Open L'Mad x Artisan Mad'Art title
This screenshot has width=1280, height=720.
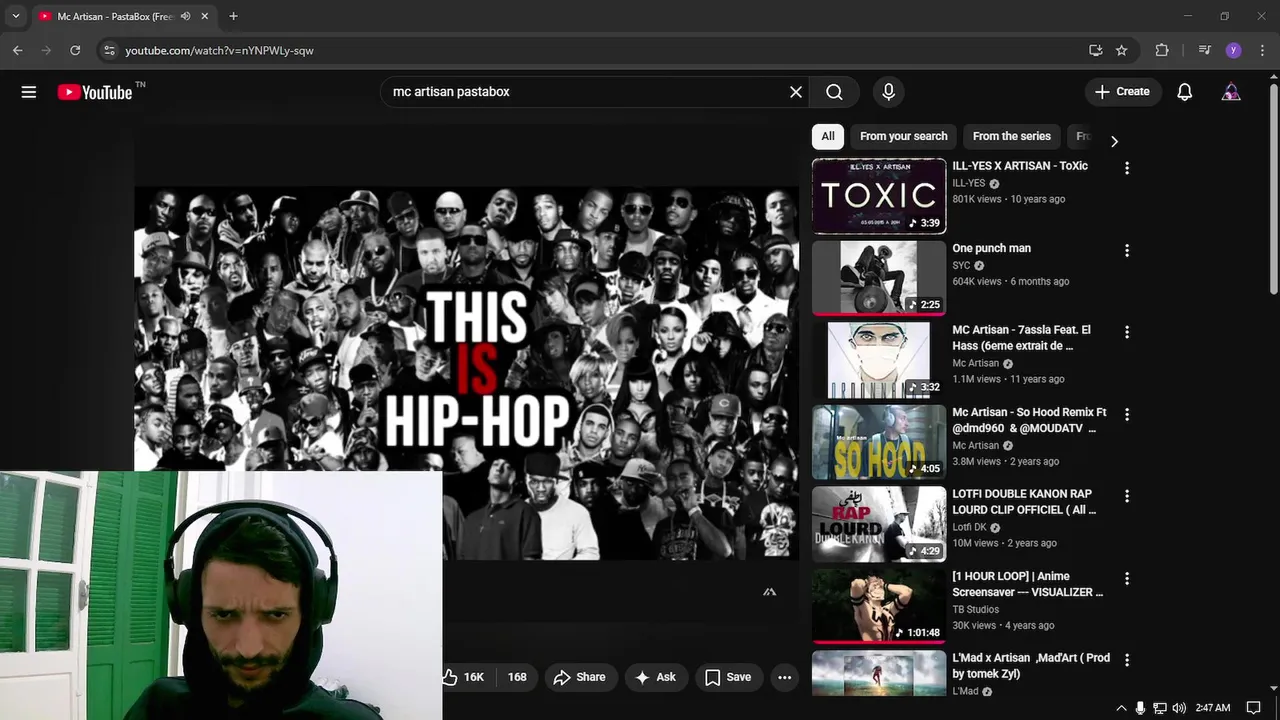click(x=1031, y=666)
